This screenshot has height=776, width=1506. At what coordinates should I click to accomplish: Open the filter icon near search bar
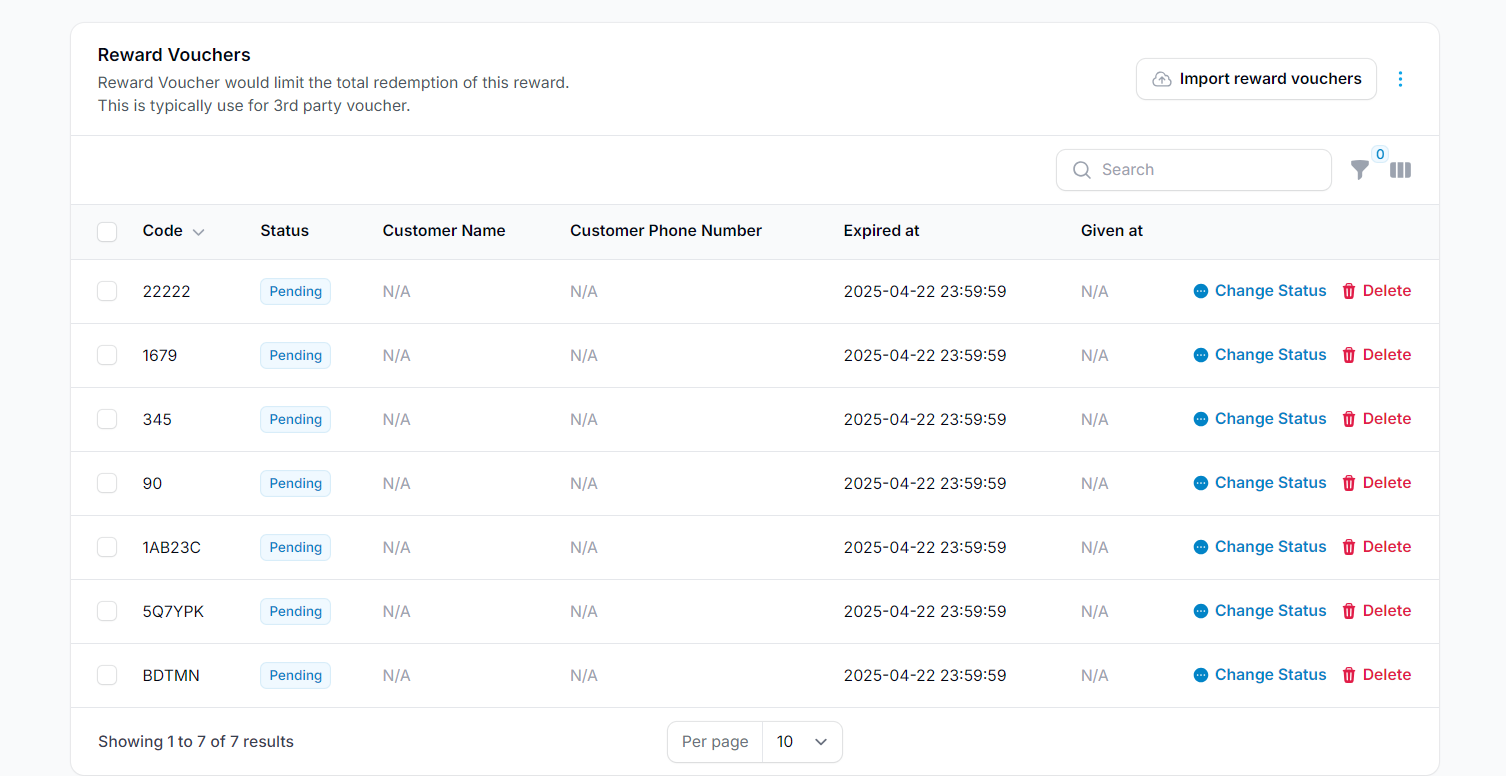1360,170
